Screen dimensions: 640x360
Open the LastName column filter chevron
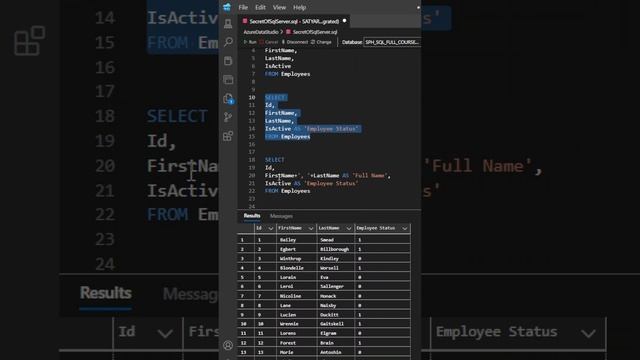click(x=349, y=229)
